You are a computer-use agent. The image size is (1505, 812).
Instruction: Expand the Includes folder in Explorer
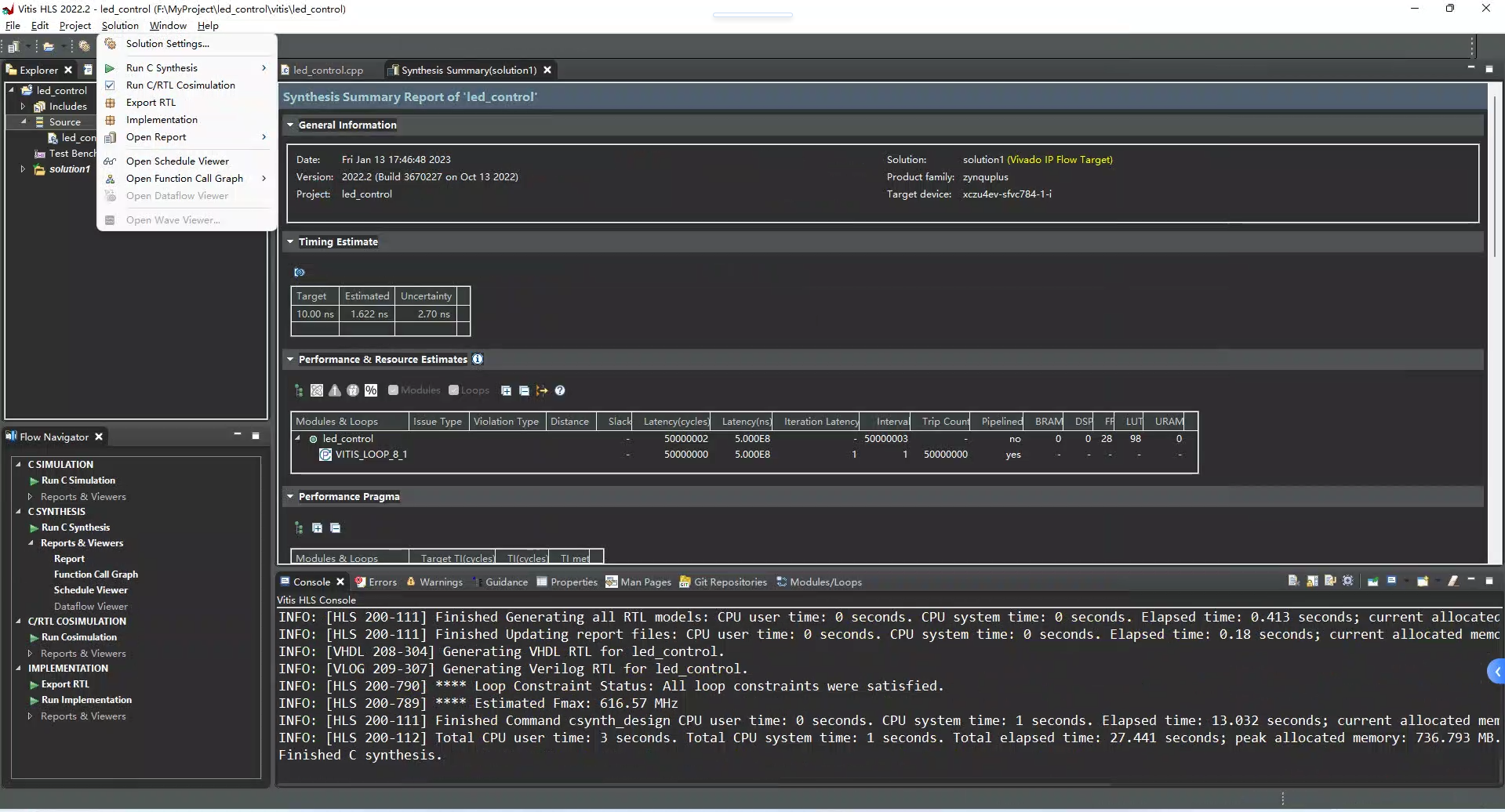(23, 107)
